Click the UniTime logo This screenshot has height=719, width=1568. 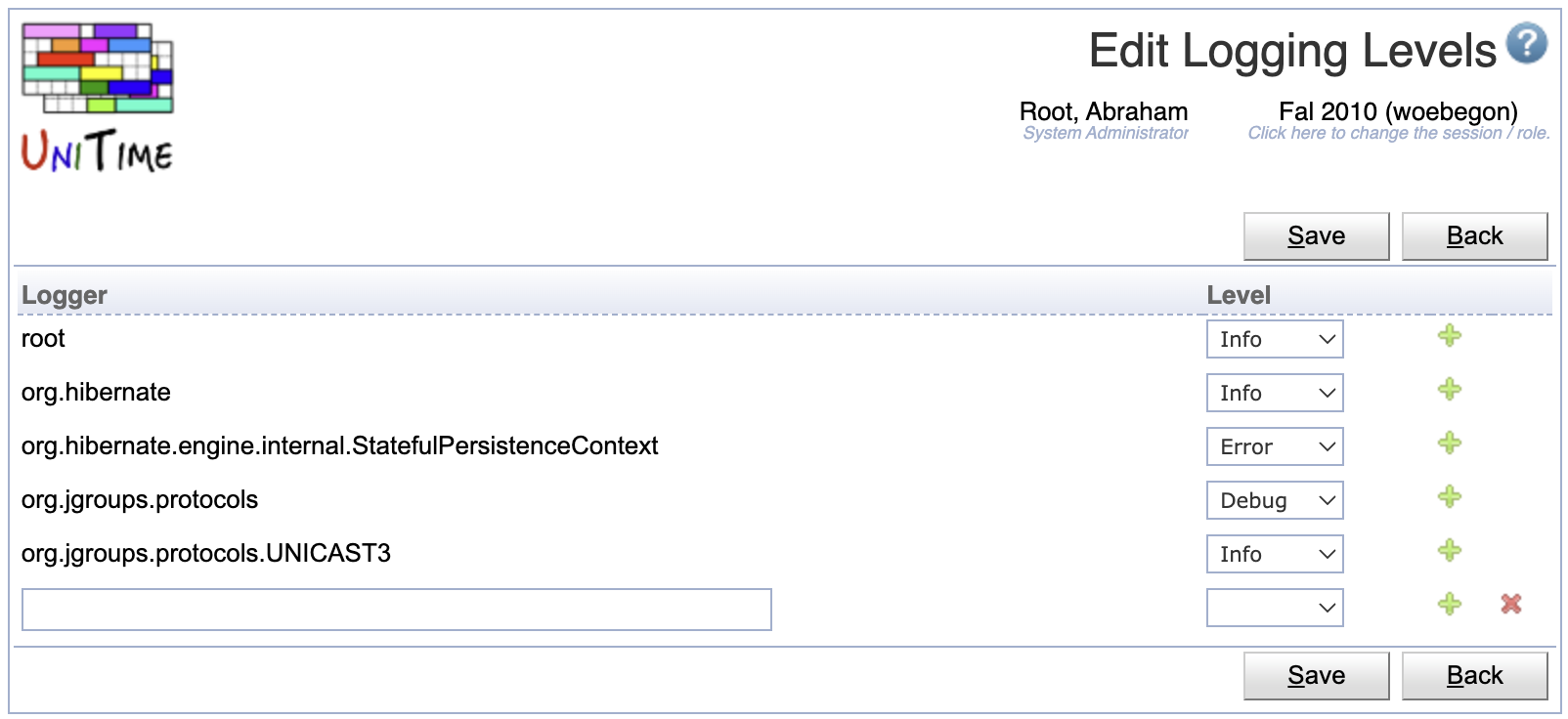[x=98, y=98]
